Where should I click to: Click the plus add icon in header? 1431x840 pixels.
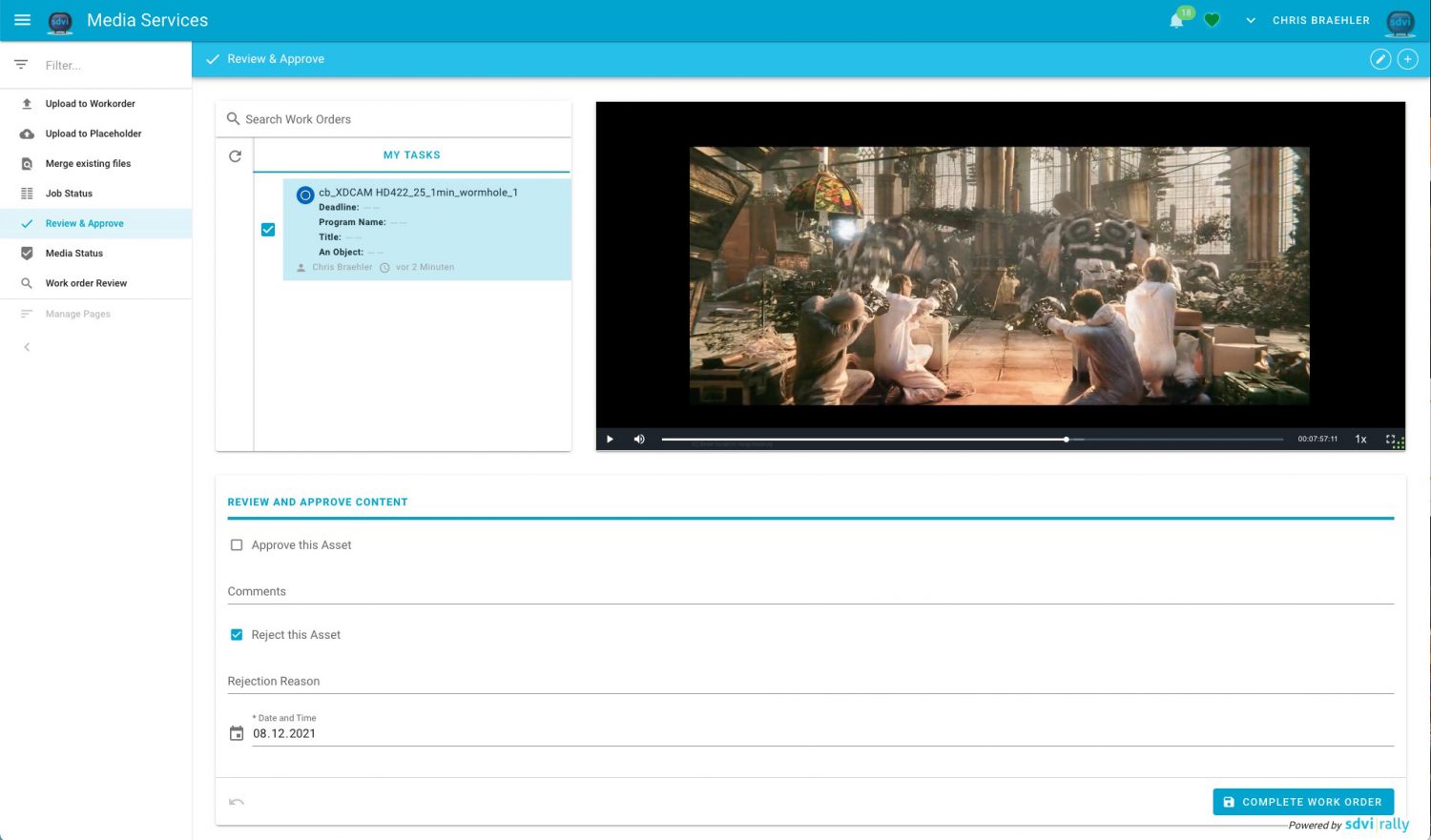pyautogui.click(x=1407, y=59)
